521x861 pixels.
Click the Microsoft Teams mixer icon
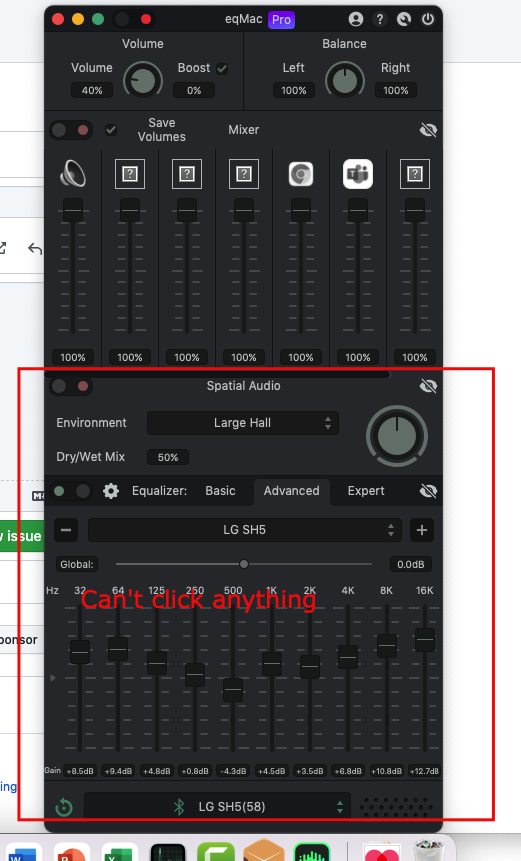358,174
